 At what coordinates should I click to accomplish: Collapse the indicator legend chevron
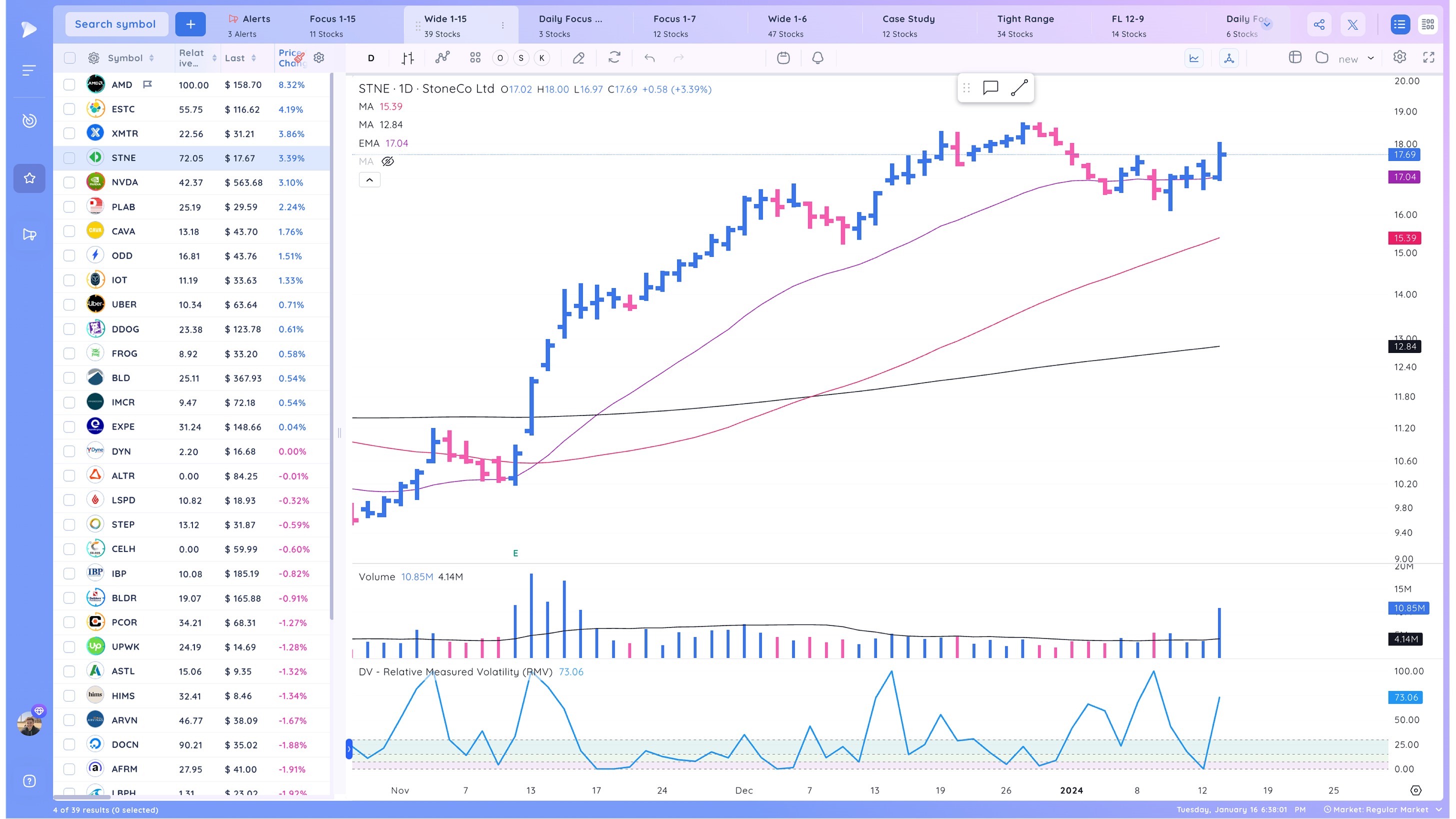pos(369,179)
